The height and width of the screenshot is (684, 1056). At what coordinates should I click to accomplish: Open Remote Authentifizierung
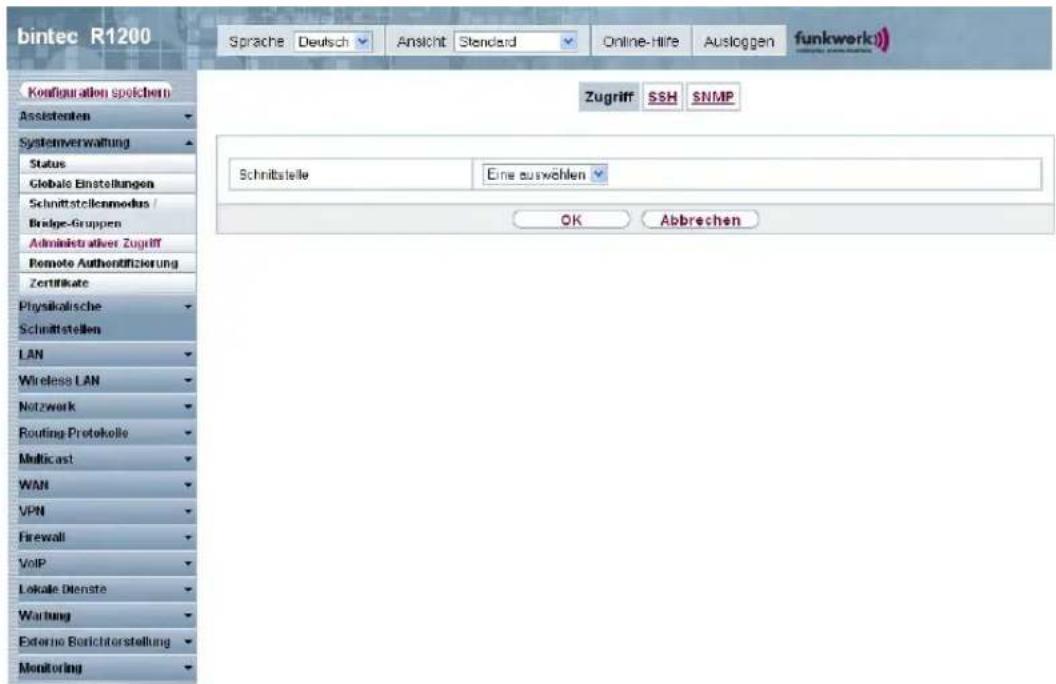point(108,263)
